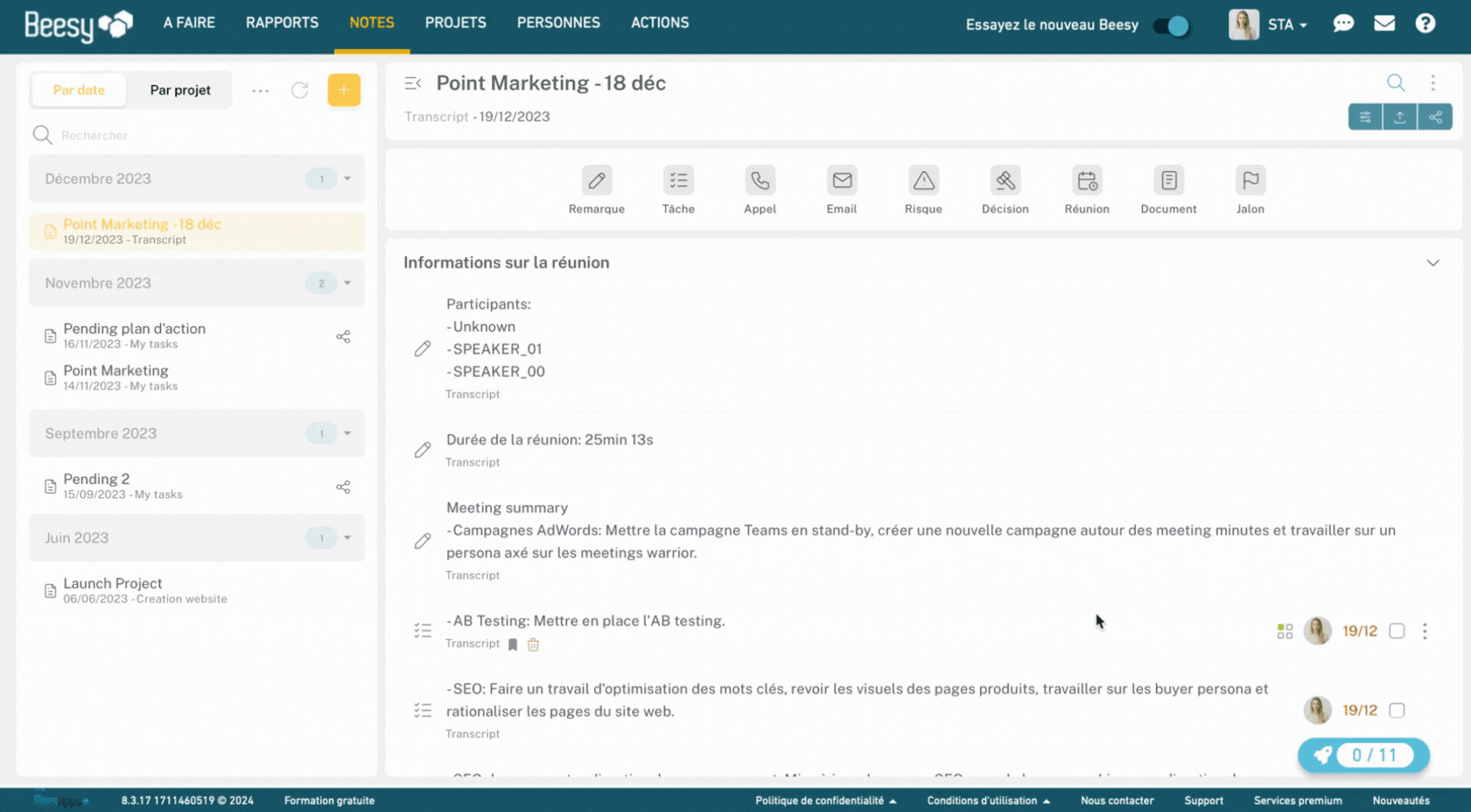Refresh the notes list
Viewport: 1471px width, 812px height.
300,90
